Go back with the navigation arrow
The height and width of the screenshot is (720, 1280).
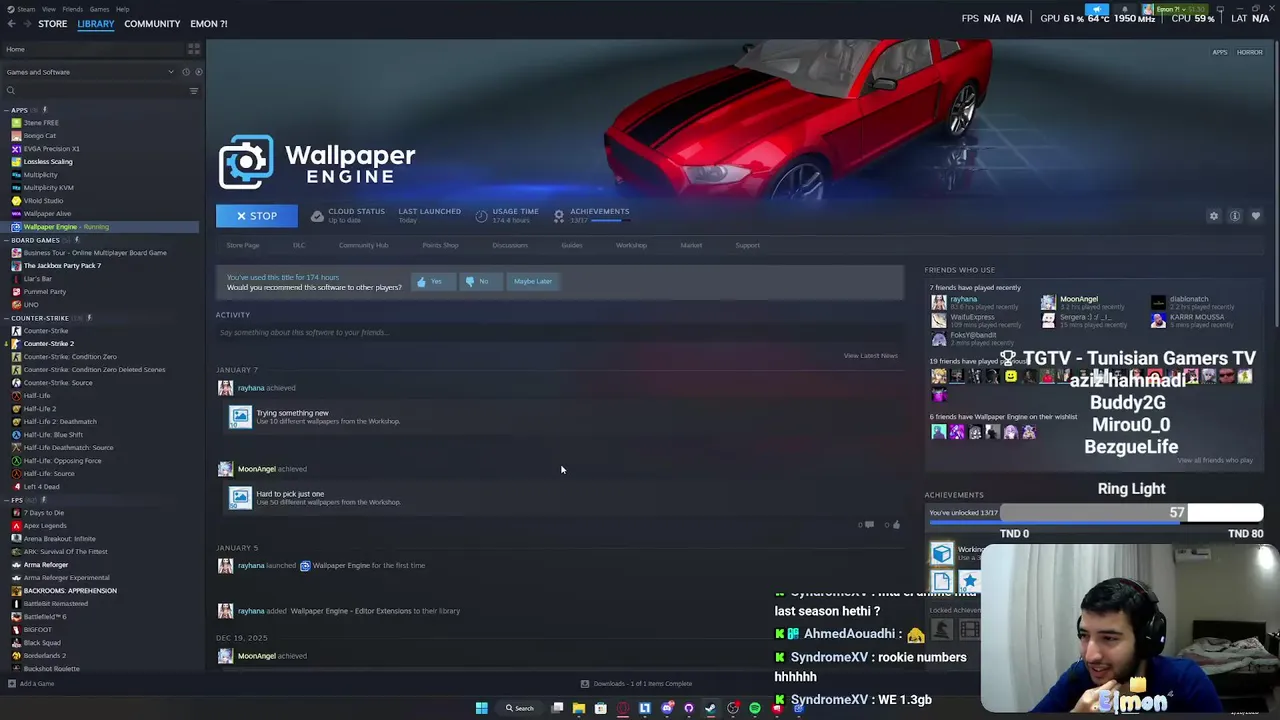click(11, 23)
